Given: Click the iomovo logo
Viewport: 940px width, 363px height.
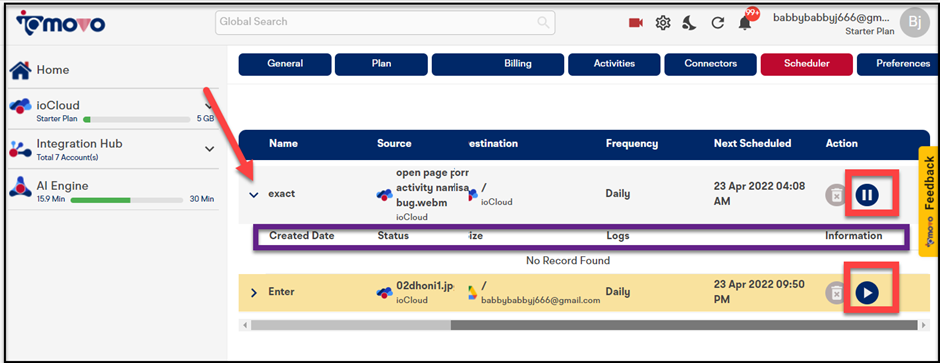Looking at the screenshot, I should (61, 23).
